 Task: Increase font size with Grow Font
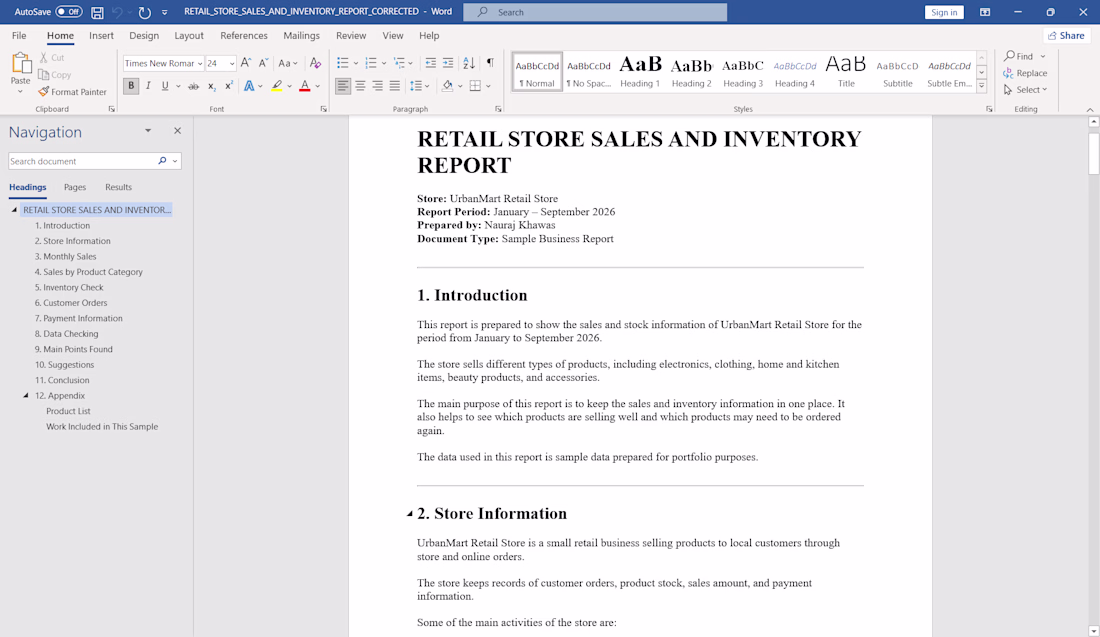(x=246, y=63)
